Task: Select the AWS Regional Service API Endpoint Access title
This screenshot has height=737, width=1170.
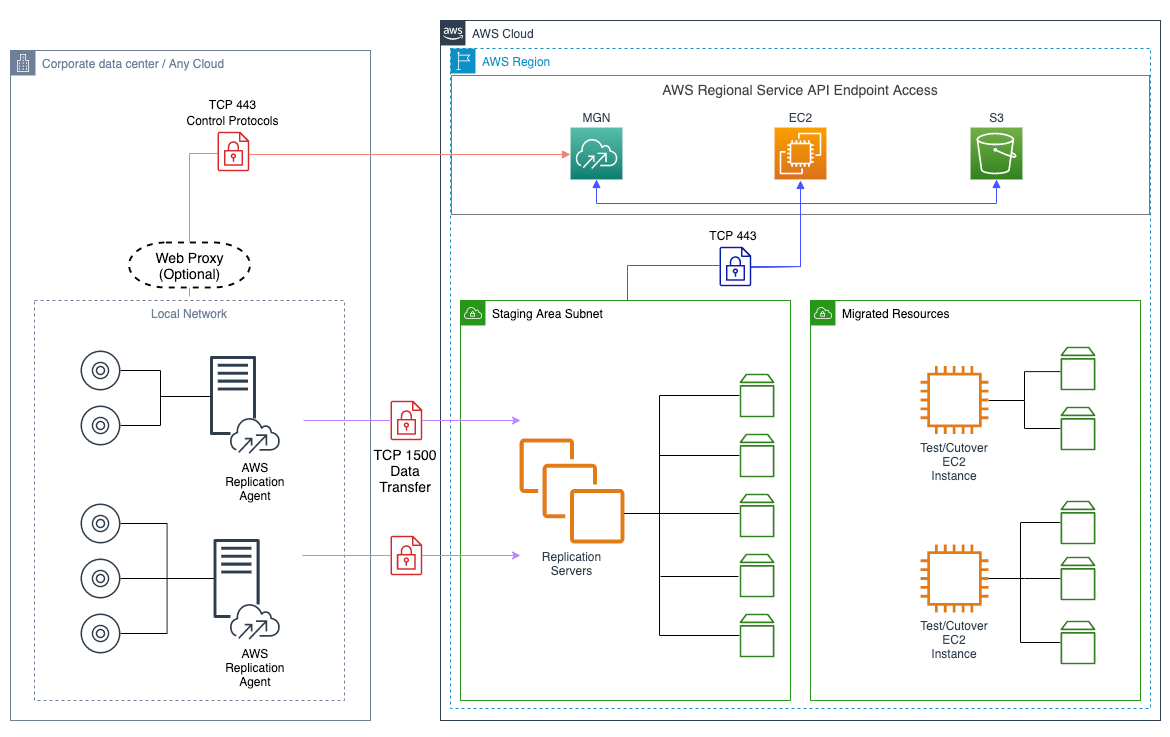Action: (799, 90)
